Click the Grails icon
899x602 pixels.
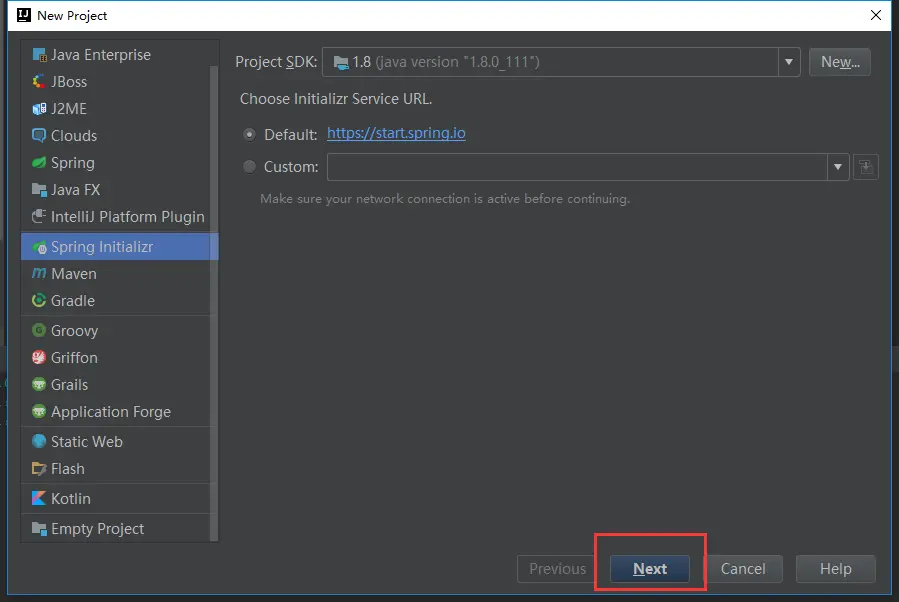click(x=39, y=385)
